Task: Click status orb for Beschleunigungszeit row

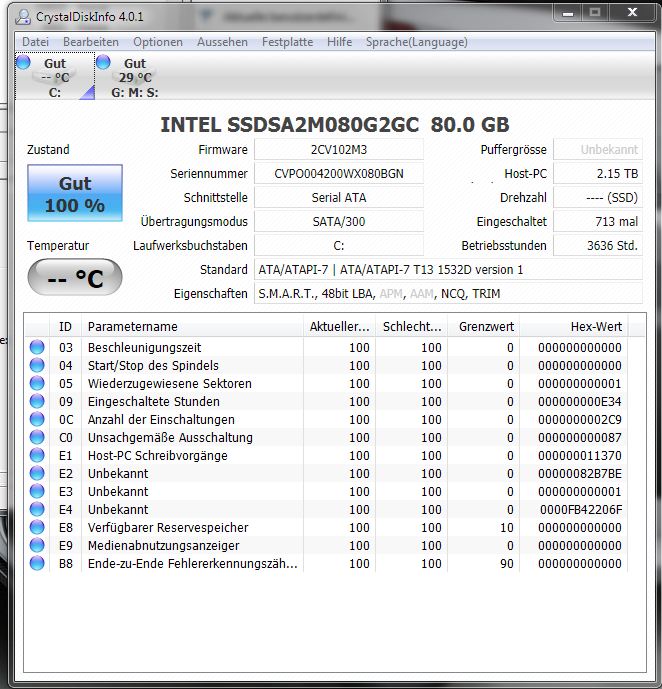Action: click(x=37, y=347)
